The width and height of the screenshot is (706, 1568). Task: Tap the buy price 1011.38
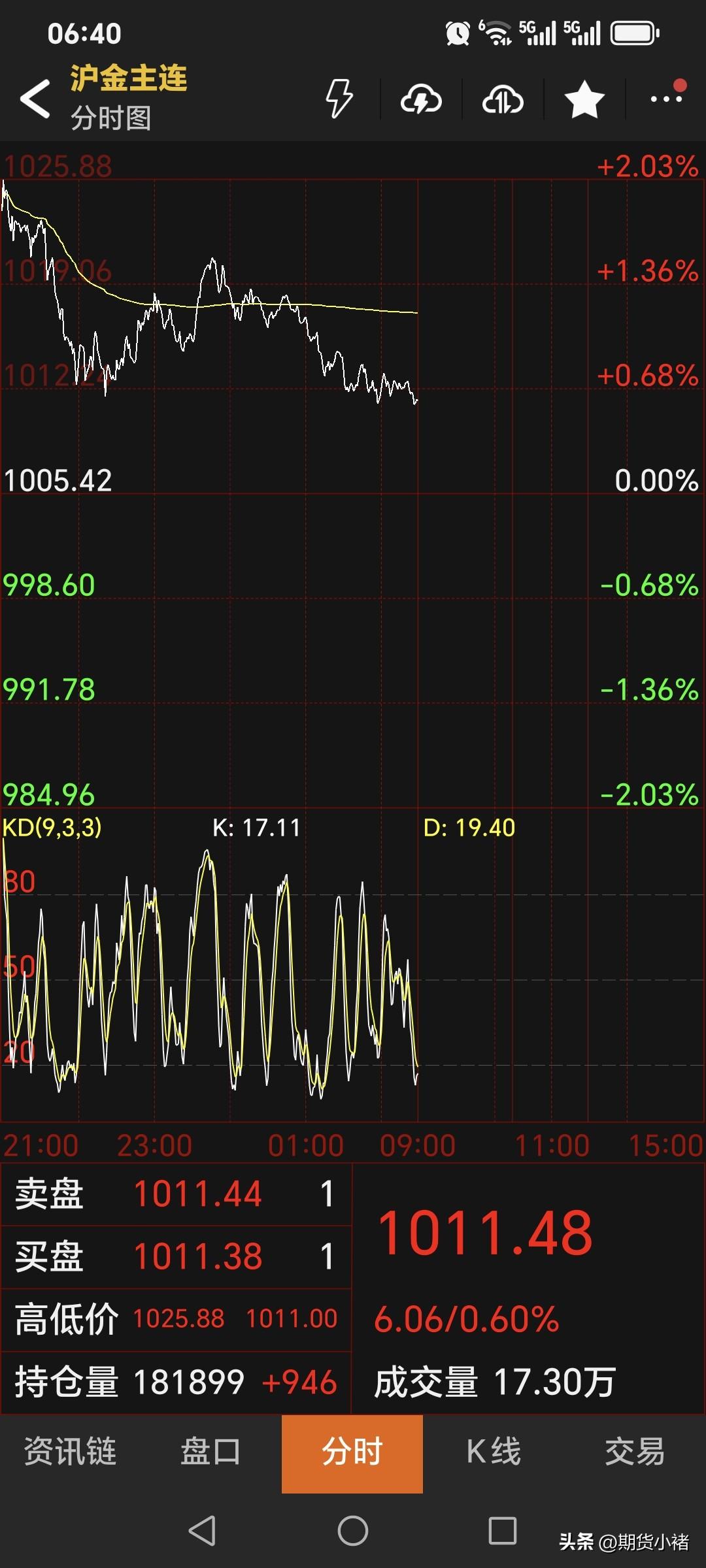[x=197, y=1256]
